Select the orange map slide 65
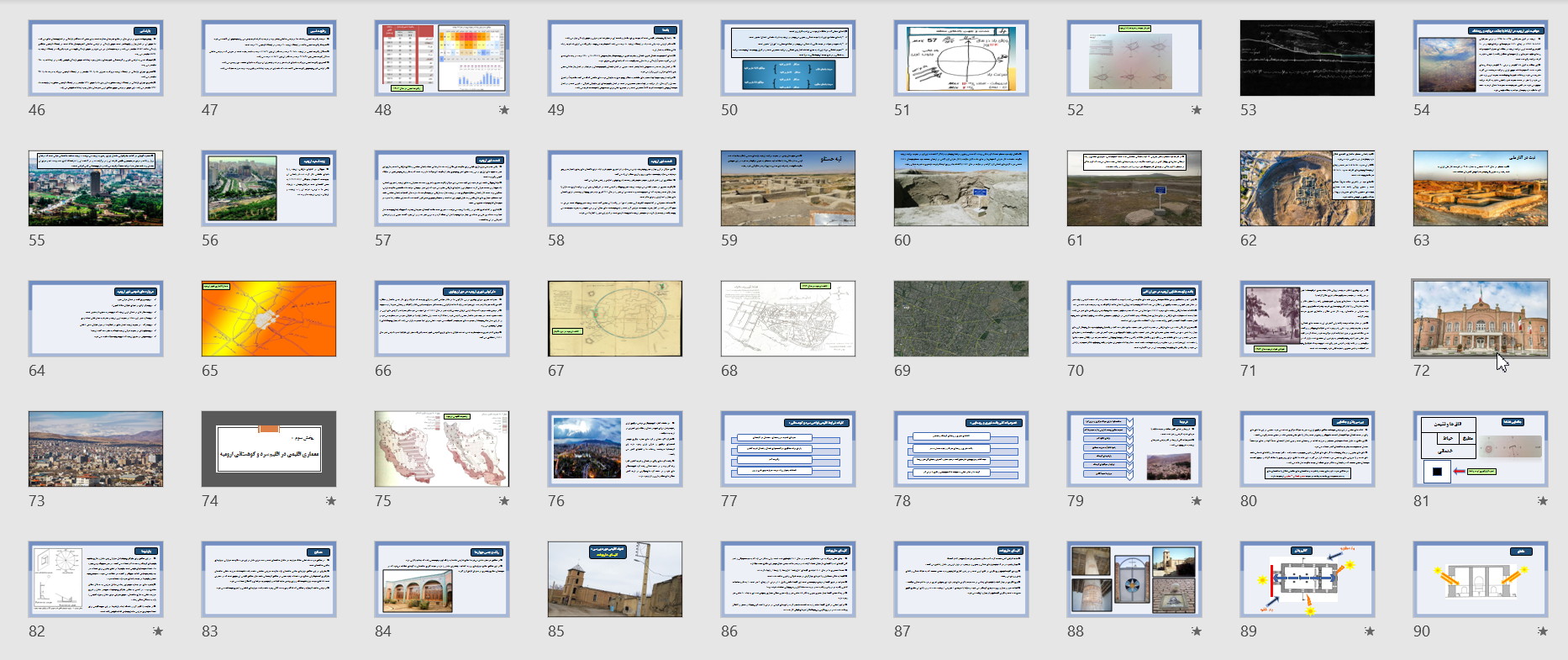 pyautogui.click(x=268, y=319)
